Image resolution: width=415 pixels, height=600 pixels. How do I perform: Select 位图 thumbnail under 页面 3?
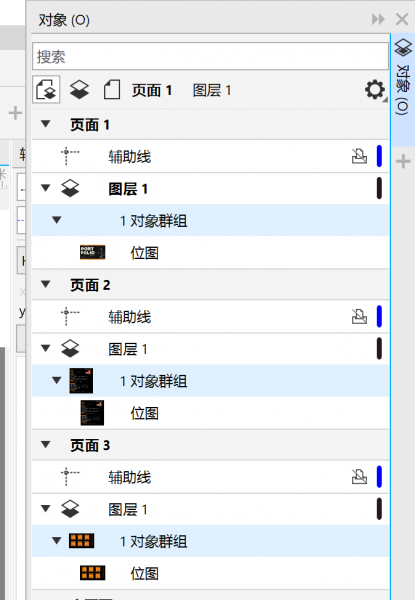point(93,573)
